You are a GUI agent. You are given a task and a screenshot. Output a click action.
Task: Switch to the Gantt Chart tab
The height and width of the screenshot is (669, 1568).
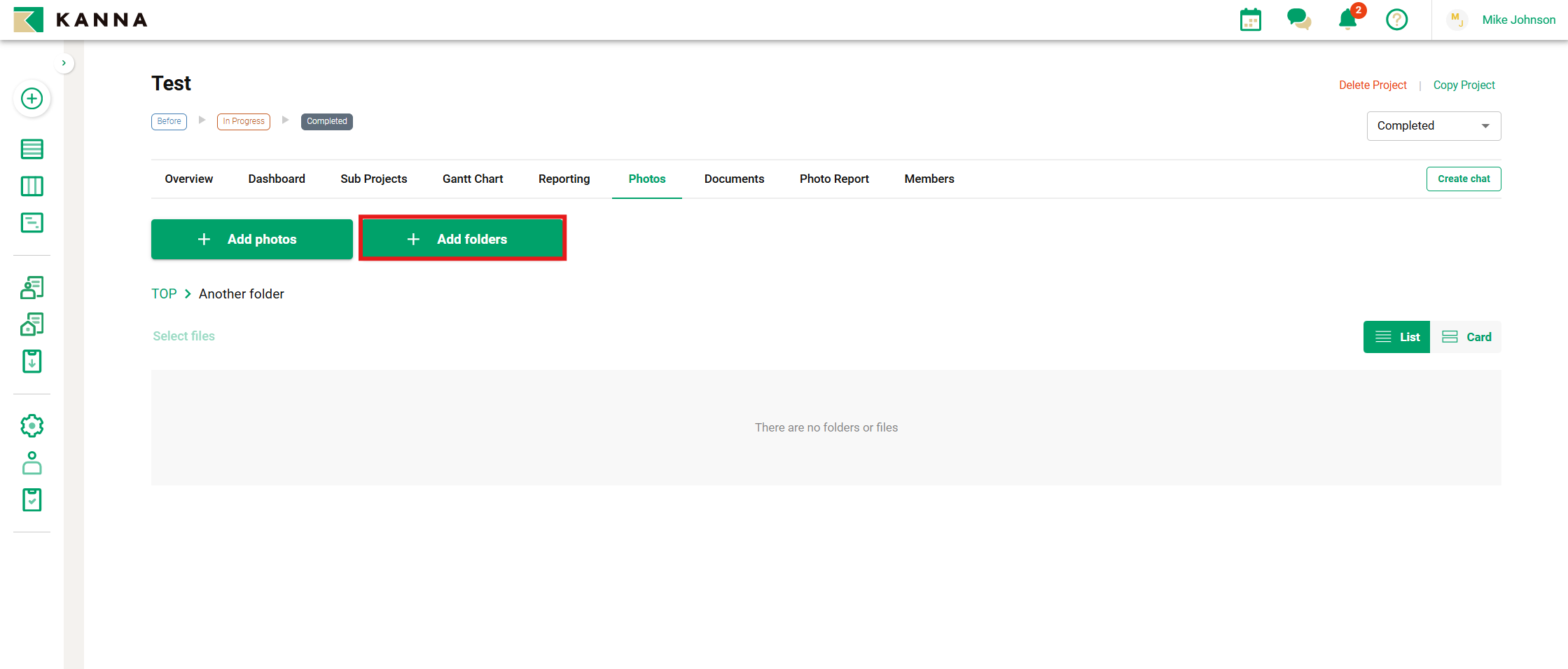click(473, 179)
